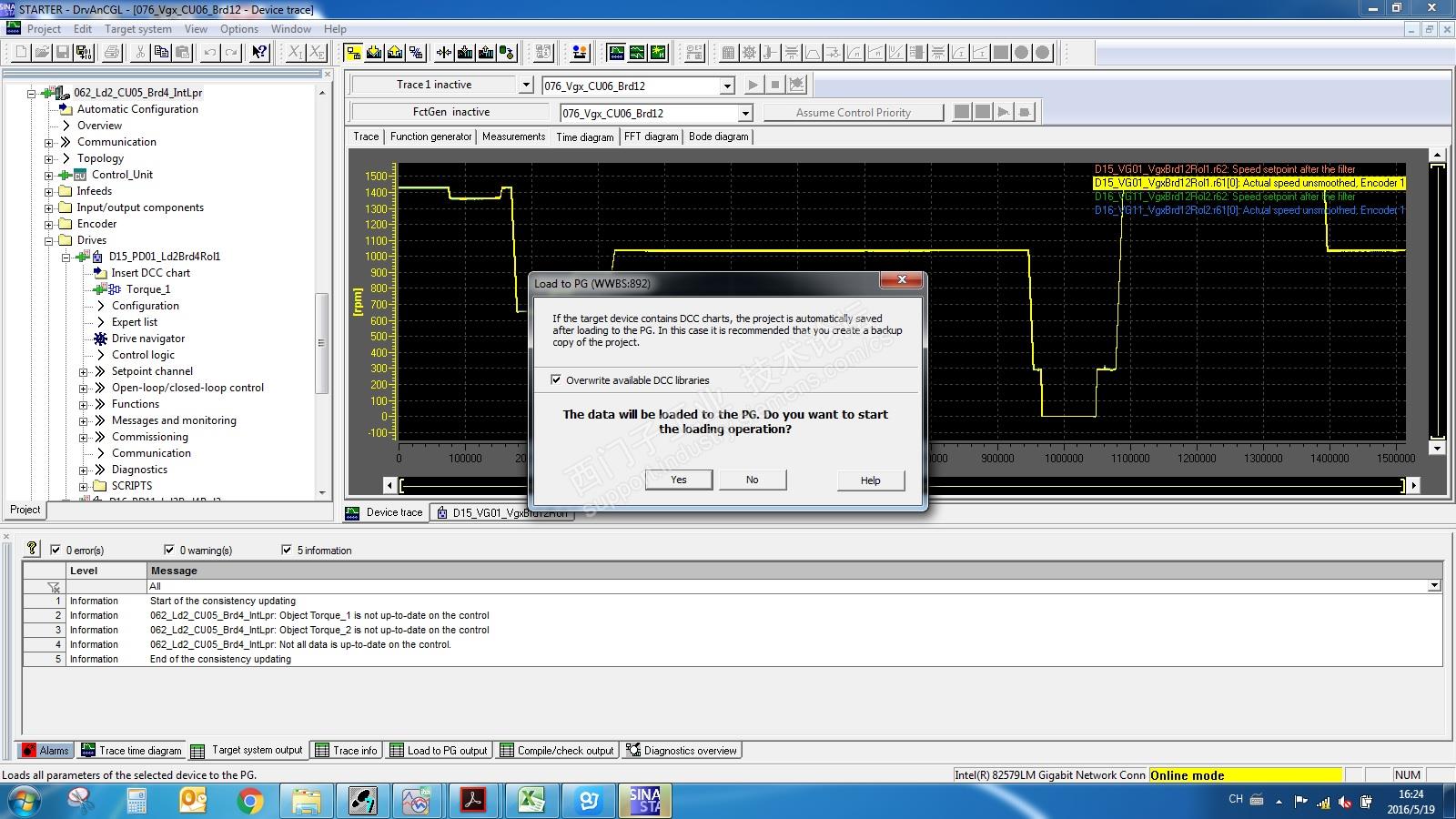
Task: Select the yellow Actual speed unsmoothed legend entry
Action: 1249,183
